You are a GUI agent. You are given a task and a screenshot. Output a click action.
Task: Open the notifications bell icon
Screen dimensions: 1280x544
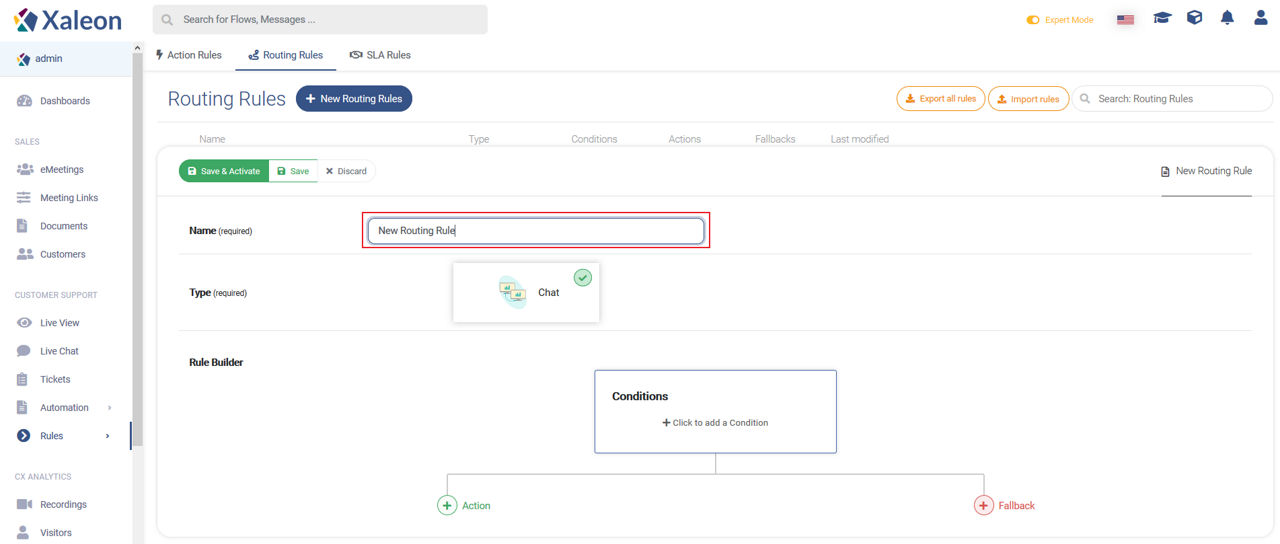tap(1227, 18)
